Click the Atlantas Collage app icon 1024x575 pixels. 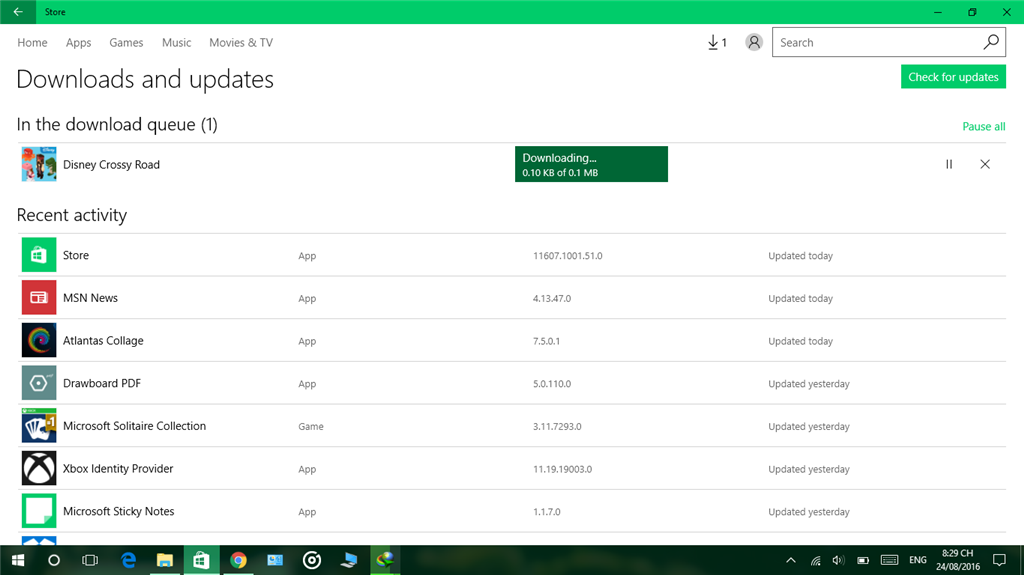[x=39, y=340]
